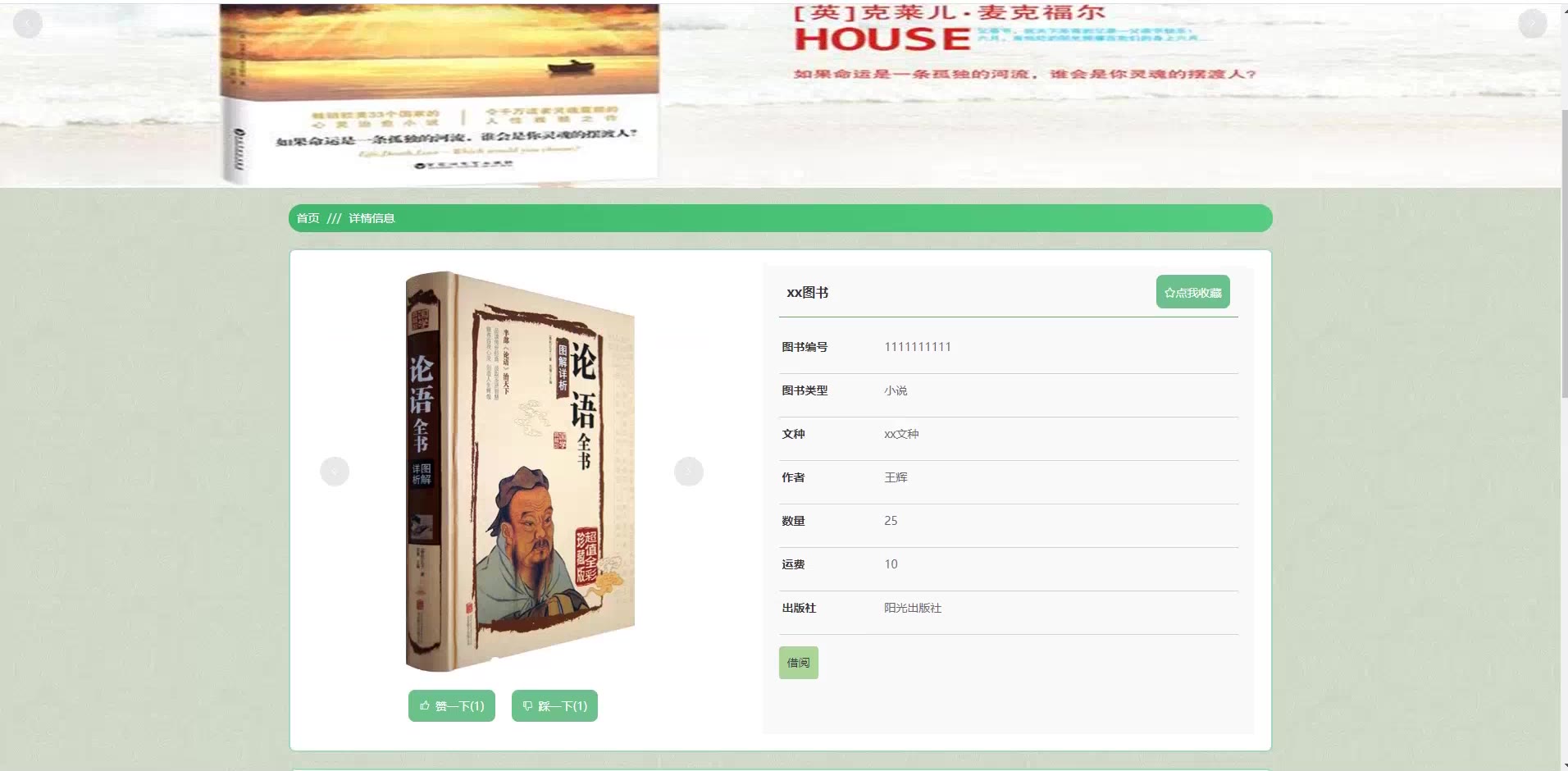The width and height of the screenshot is (1568, 771).
Task: Click the top banner book image
Action: point(440,92)
